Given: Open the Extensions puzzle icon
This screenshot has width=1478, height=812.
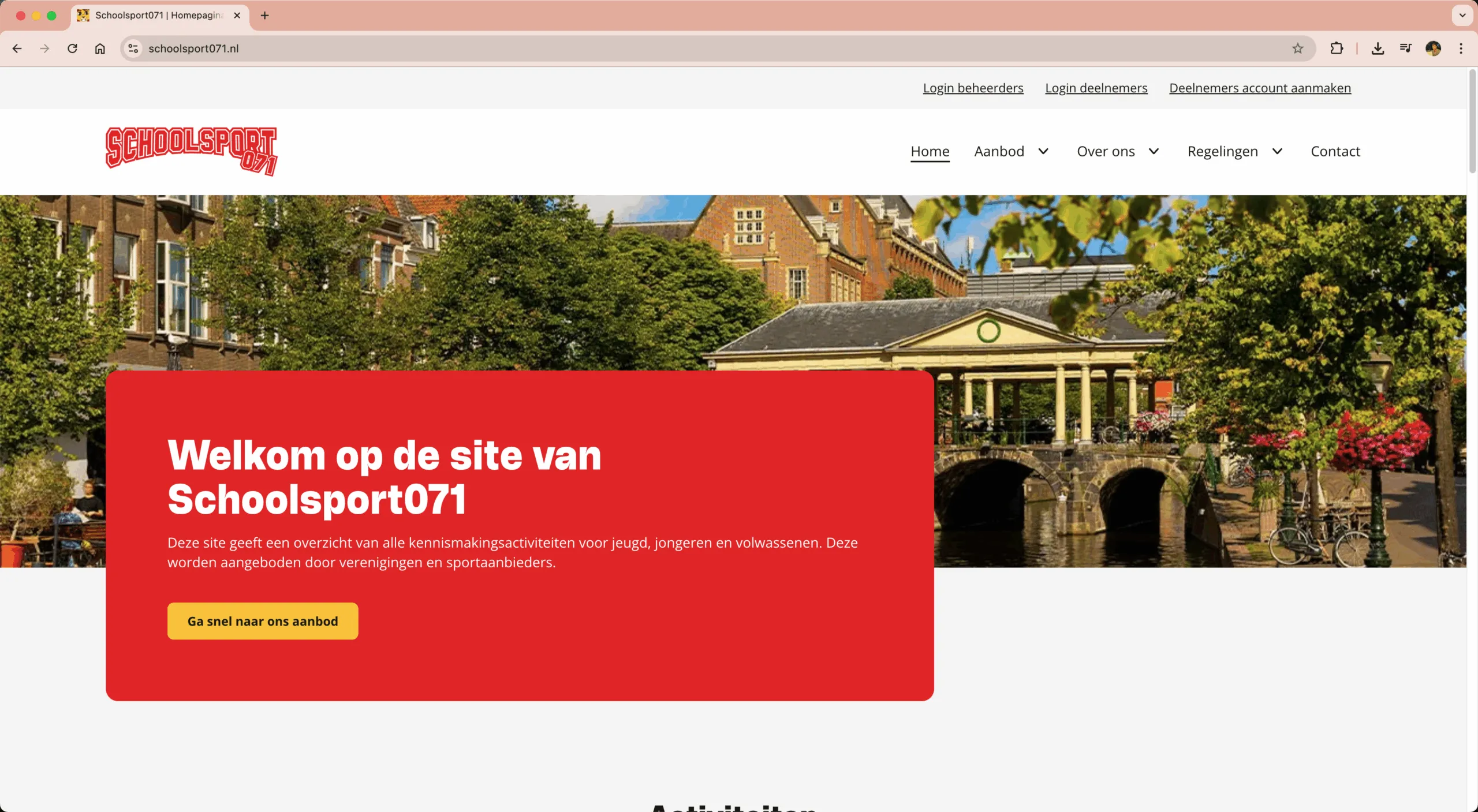Looking at the screenshot, I should coord(1336,48).
